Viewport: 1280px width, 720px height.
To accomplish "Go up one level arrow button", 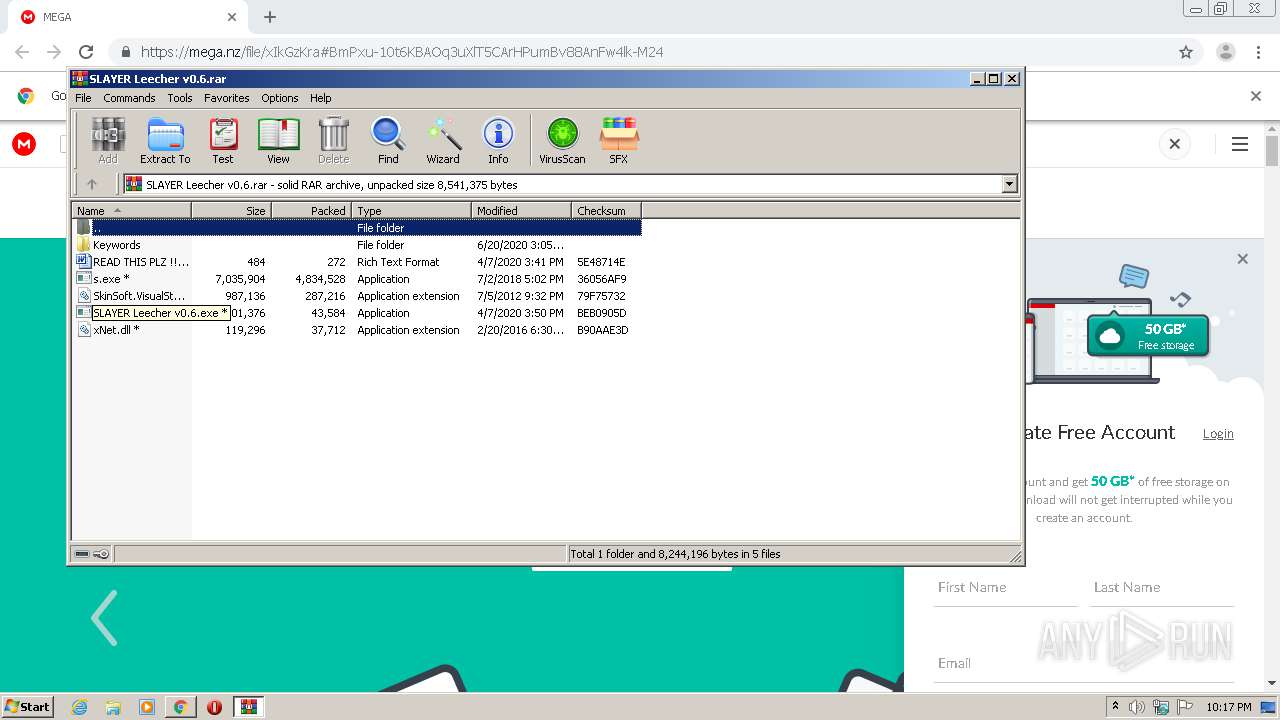I will [92, 184].
